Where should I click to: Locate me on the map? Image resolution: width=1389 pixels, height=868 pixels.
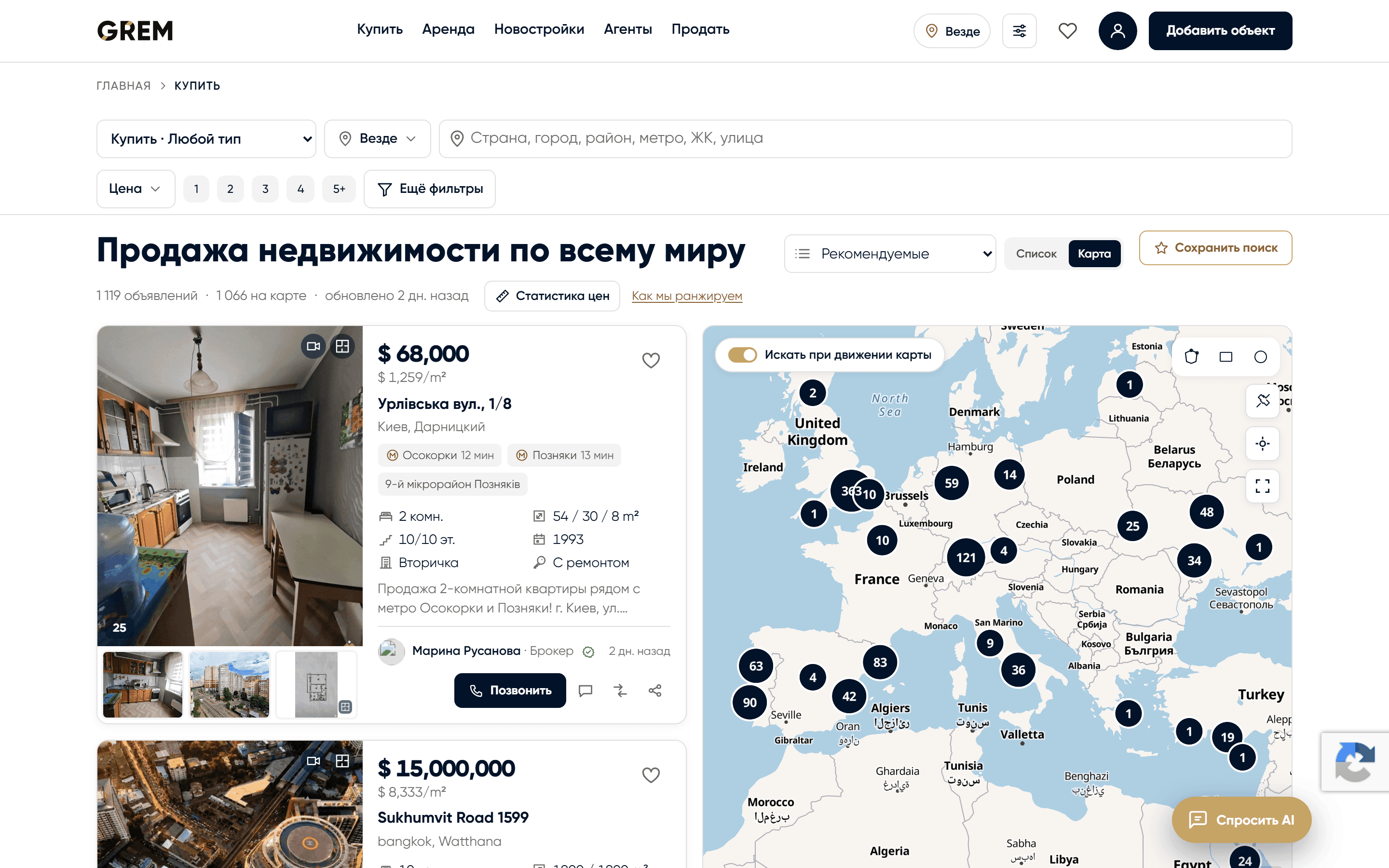point(1262,443)
